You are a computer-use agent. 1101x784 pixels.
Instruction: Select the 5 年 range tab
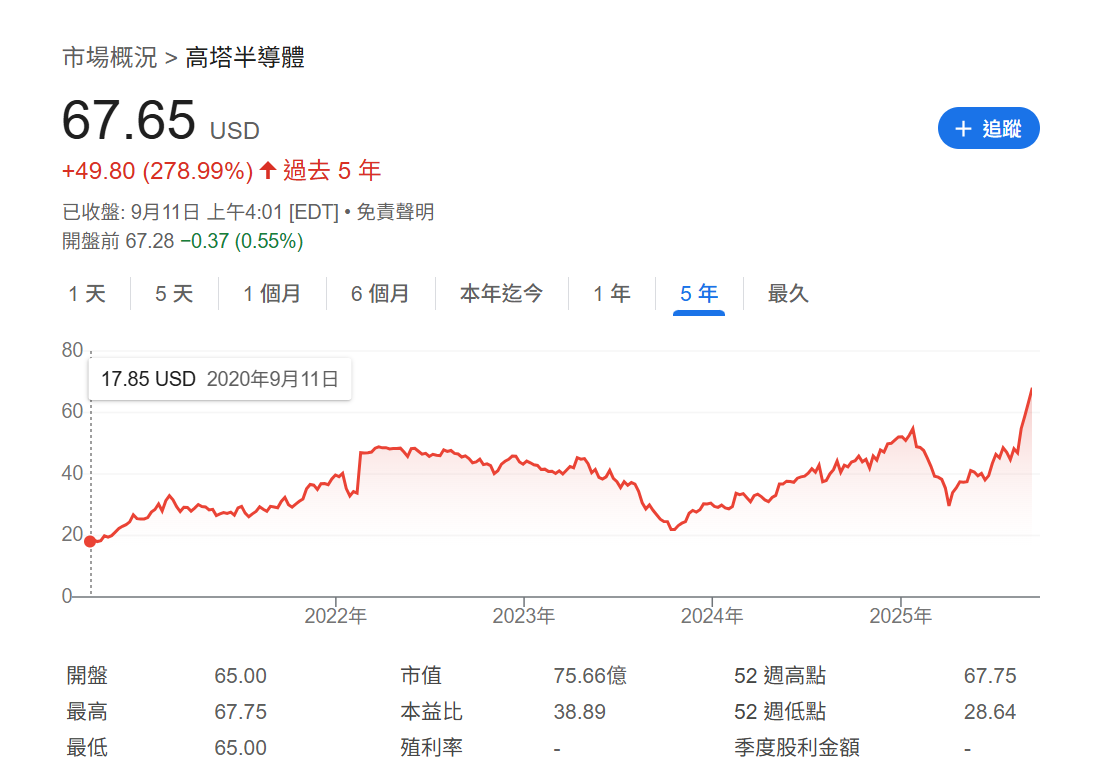coord(699,293)
